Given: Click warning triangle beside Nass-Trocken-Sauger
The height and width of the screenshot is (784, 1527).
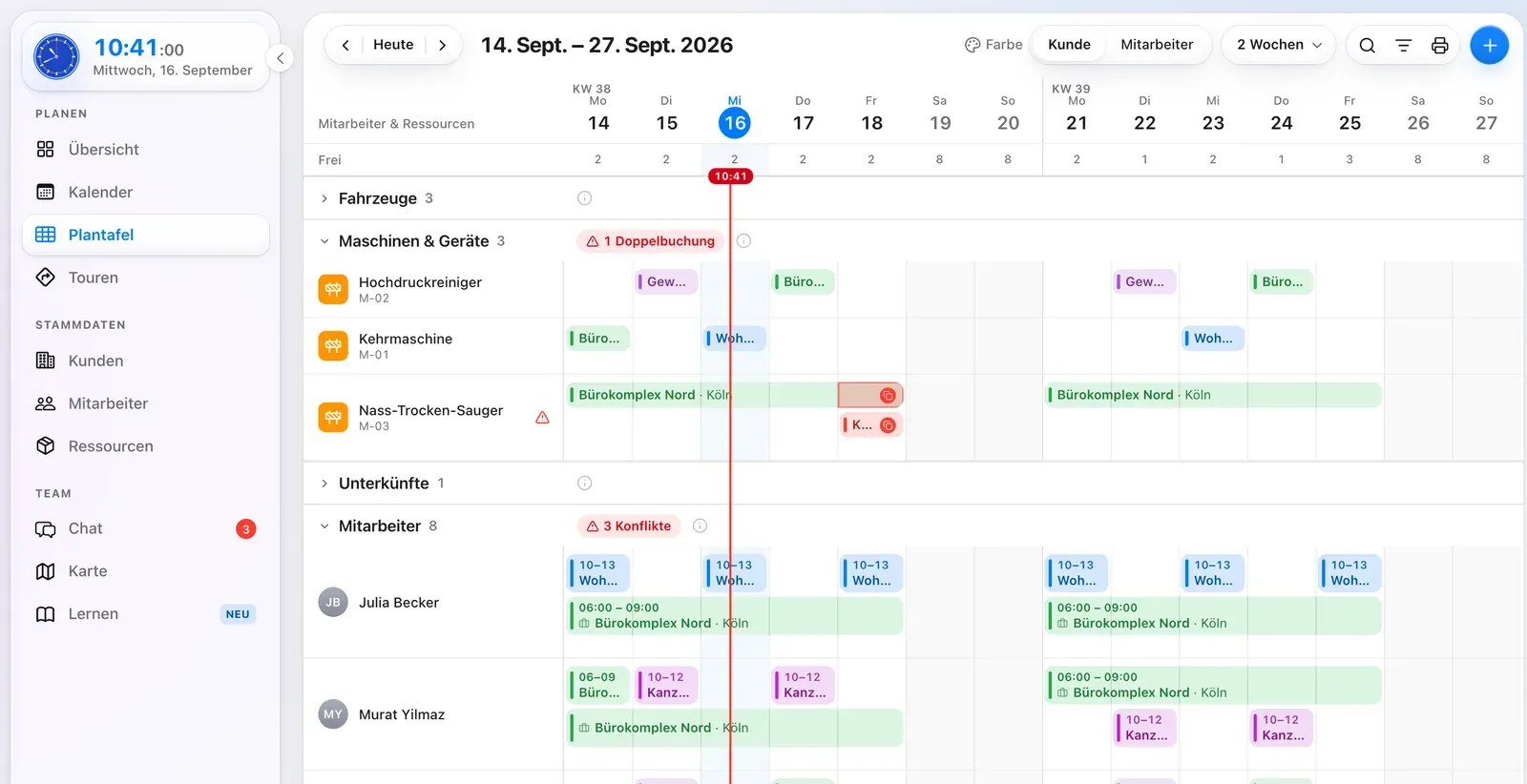Looking at the screenshot, I should click(x=542, y=418).
